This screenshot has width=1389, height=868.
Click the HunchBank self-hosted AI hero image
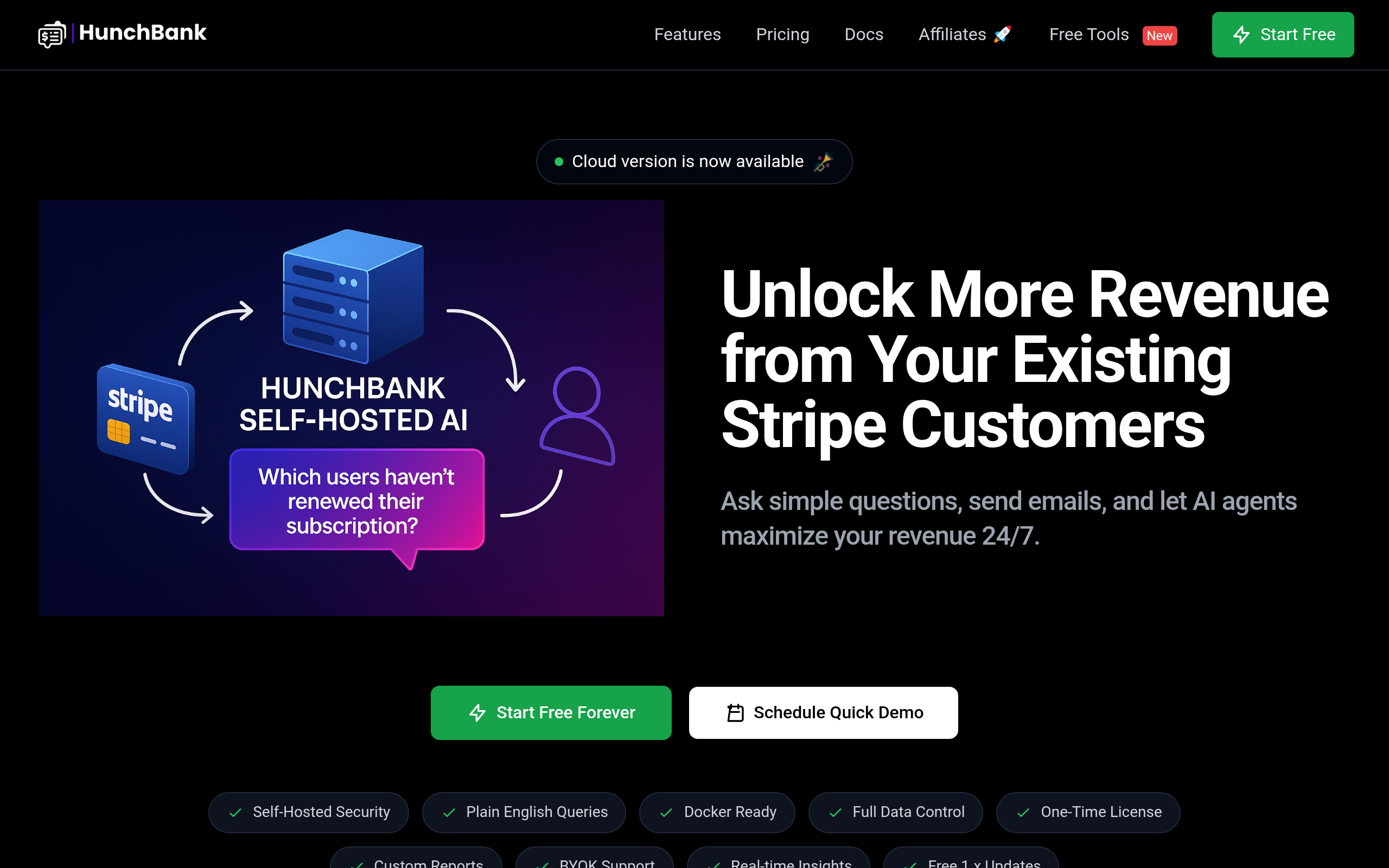pos(351,407)
